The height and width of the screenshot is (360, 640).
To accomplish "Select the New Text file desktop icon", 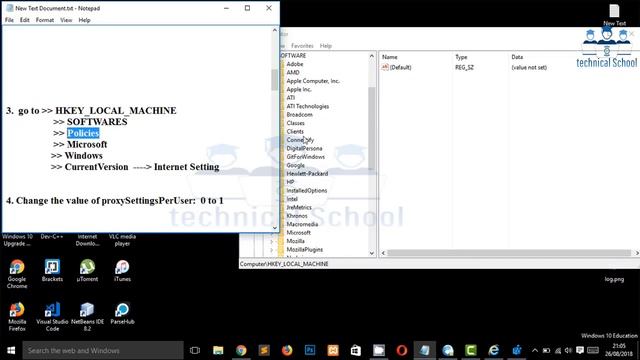I will click(614, 15).
